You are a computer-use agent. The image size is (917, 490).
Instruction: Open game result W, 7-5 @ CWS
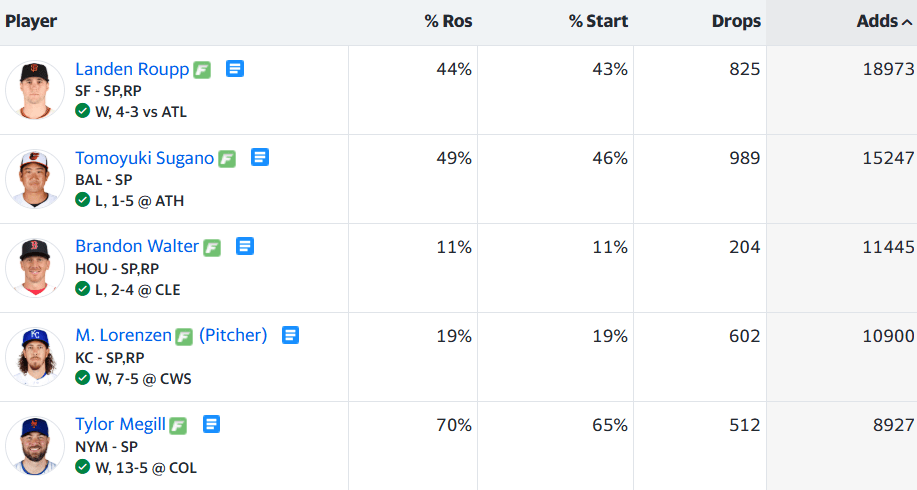(143, 379)
